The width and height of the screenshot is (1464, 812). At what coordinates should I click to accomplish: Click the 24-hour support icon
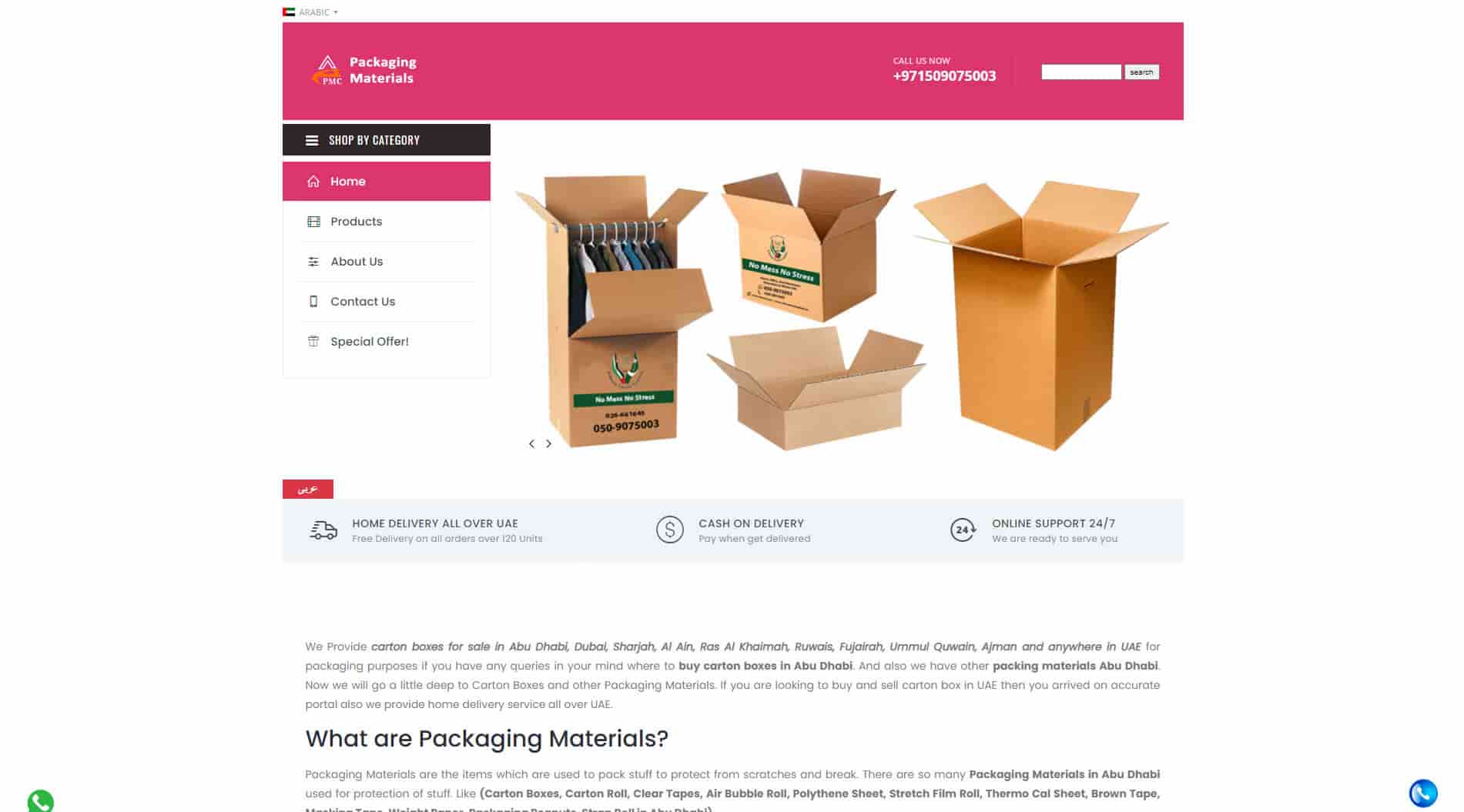pos(963,530)
